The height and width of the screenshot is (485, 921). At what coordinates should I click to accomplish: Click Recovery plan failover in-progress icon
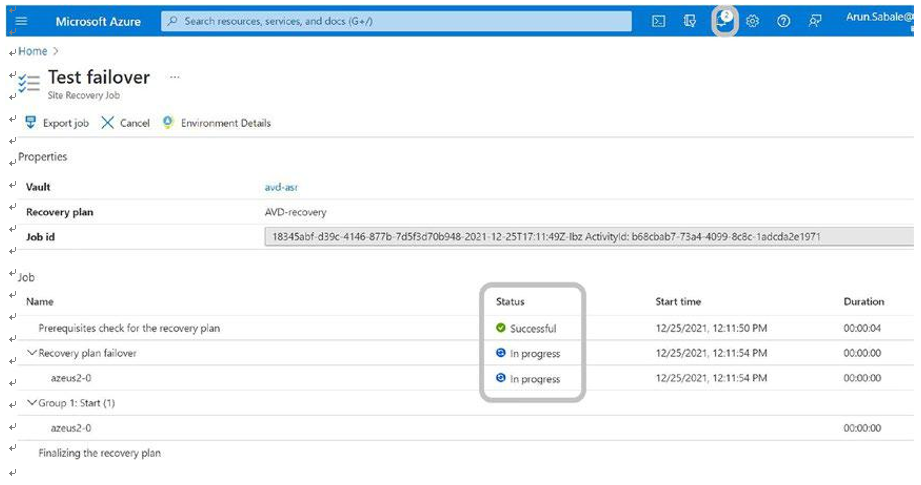[x=500, y=353]
